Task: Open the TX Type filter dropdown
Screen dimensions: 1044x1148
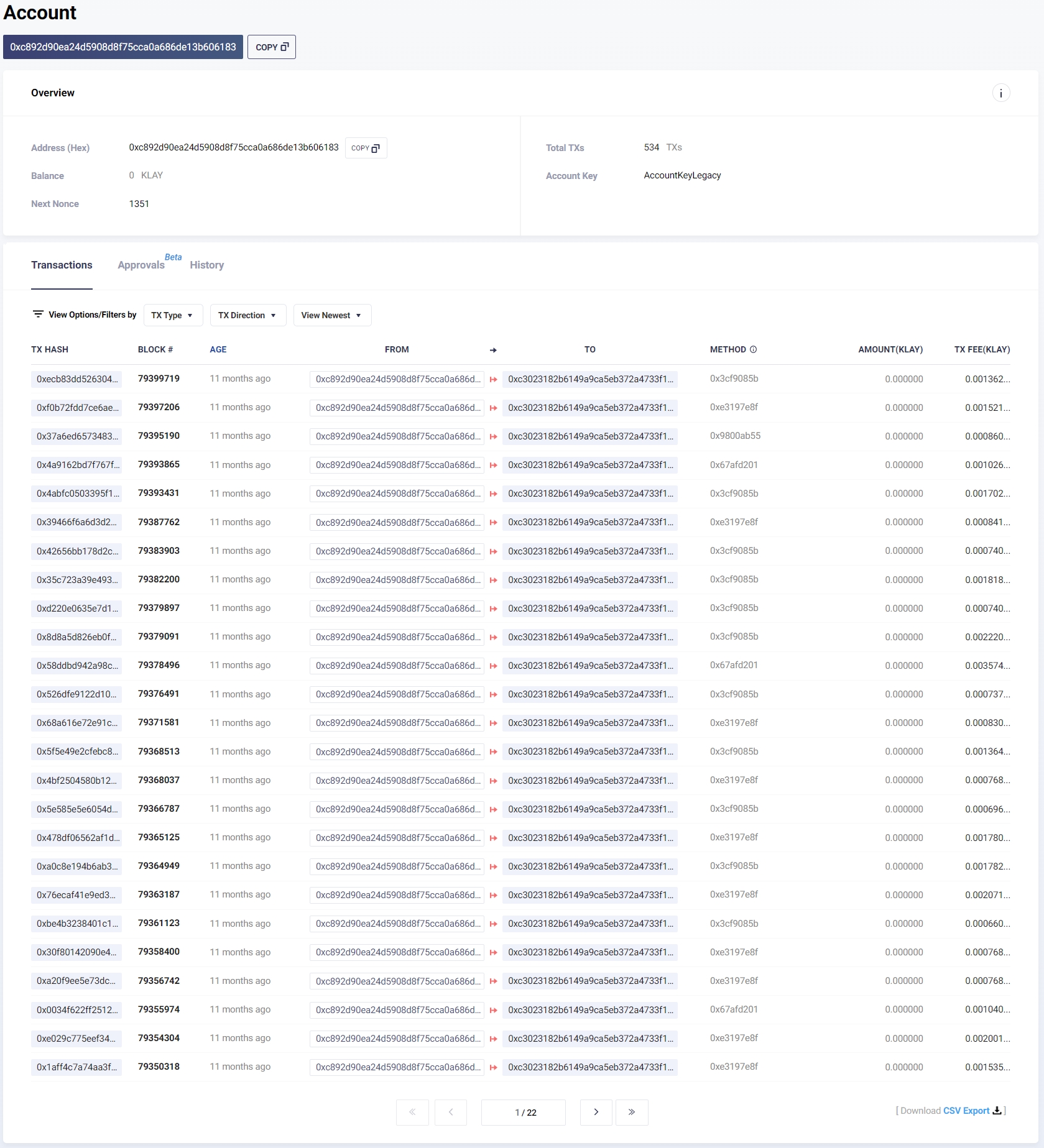Action: [172, 315]
